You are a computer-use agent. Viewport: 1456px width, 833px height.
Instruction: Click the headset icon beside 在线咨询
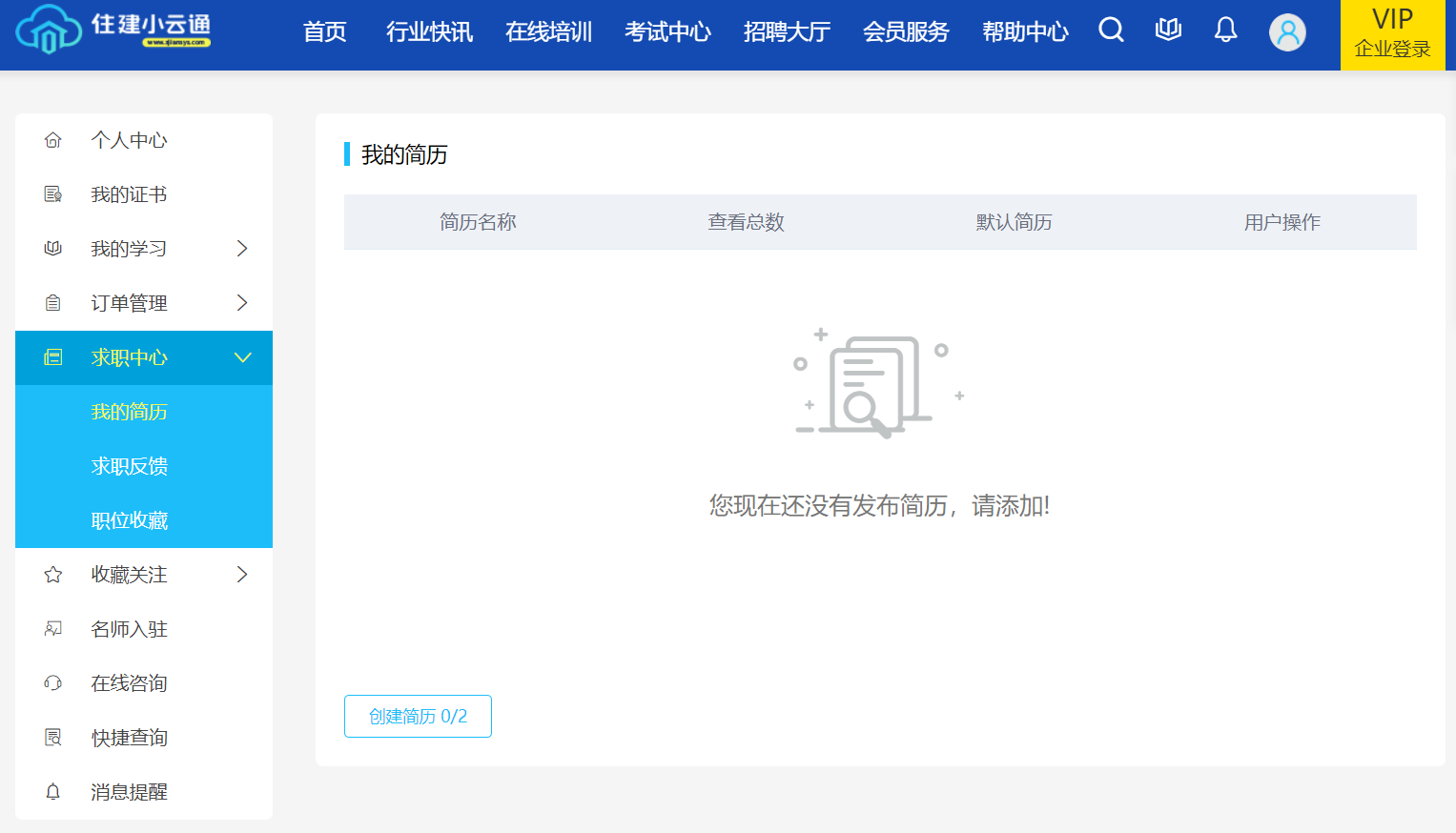[53, 683]
